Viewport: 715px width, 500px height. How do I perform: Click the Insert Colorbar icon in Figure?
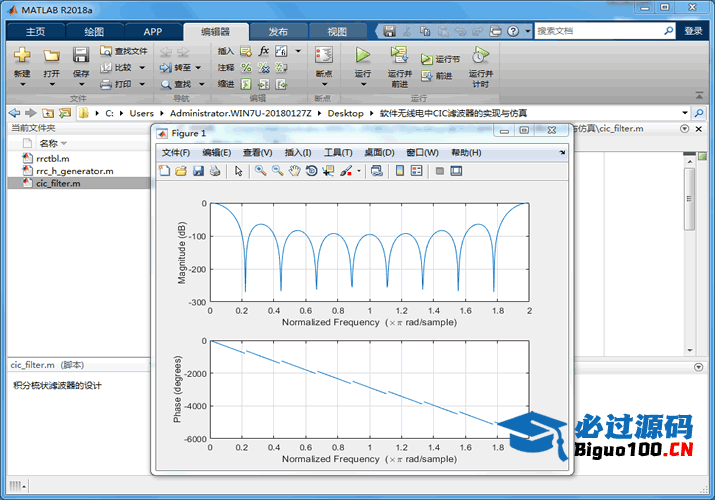[400, 171]
